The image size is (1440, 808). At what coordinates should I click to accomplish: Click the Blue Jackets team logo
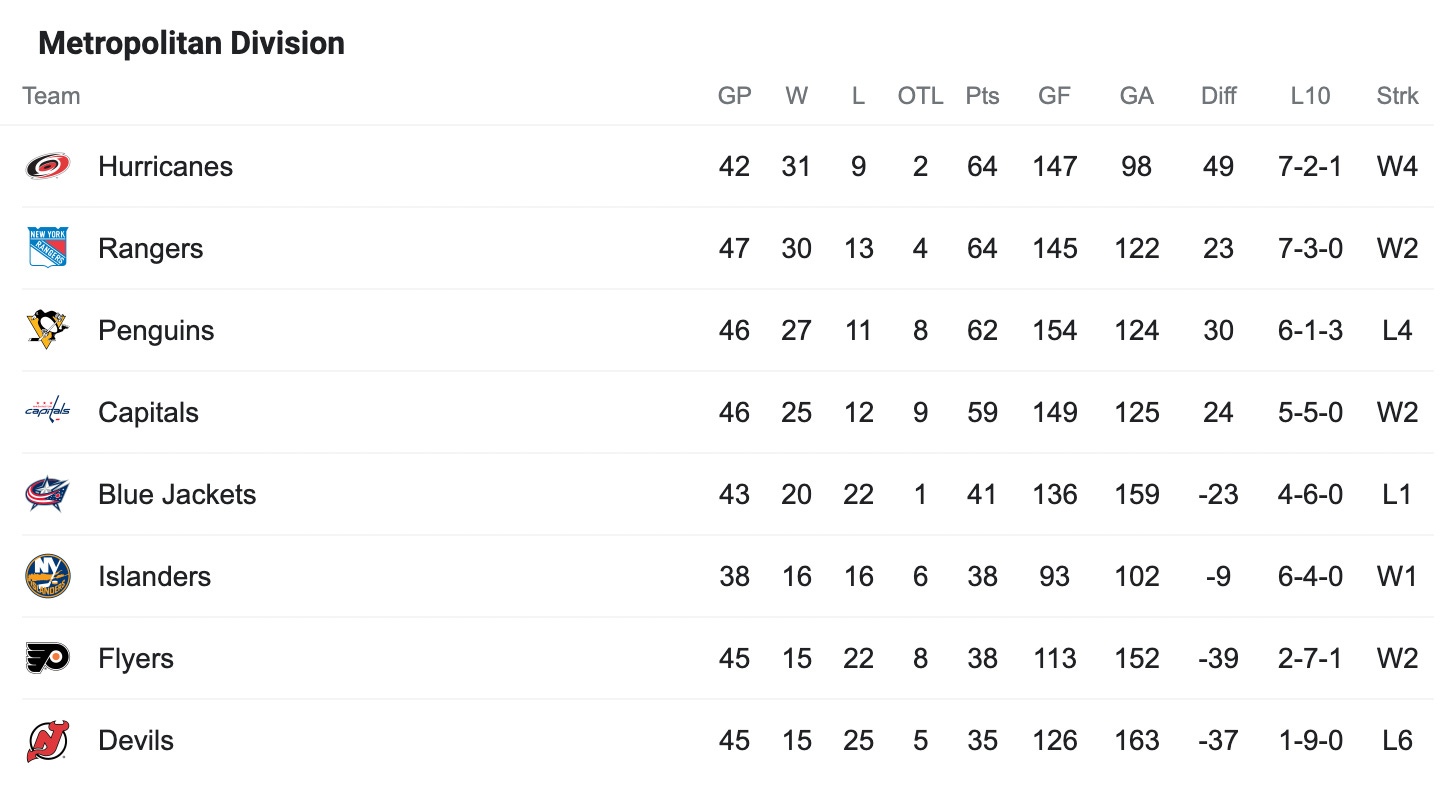point(48,494)
